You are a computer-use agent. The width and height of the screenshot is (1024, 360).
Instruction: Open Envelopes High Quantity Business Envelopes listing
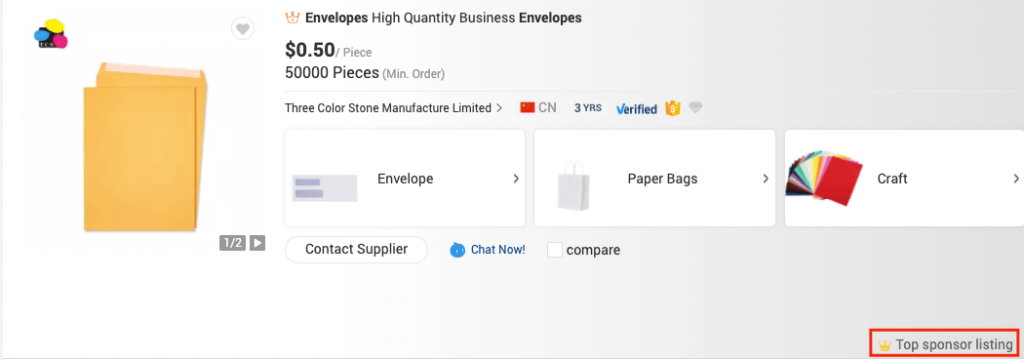pos(443,18)
